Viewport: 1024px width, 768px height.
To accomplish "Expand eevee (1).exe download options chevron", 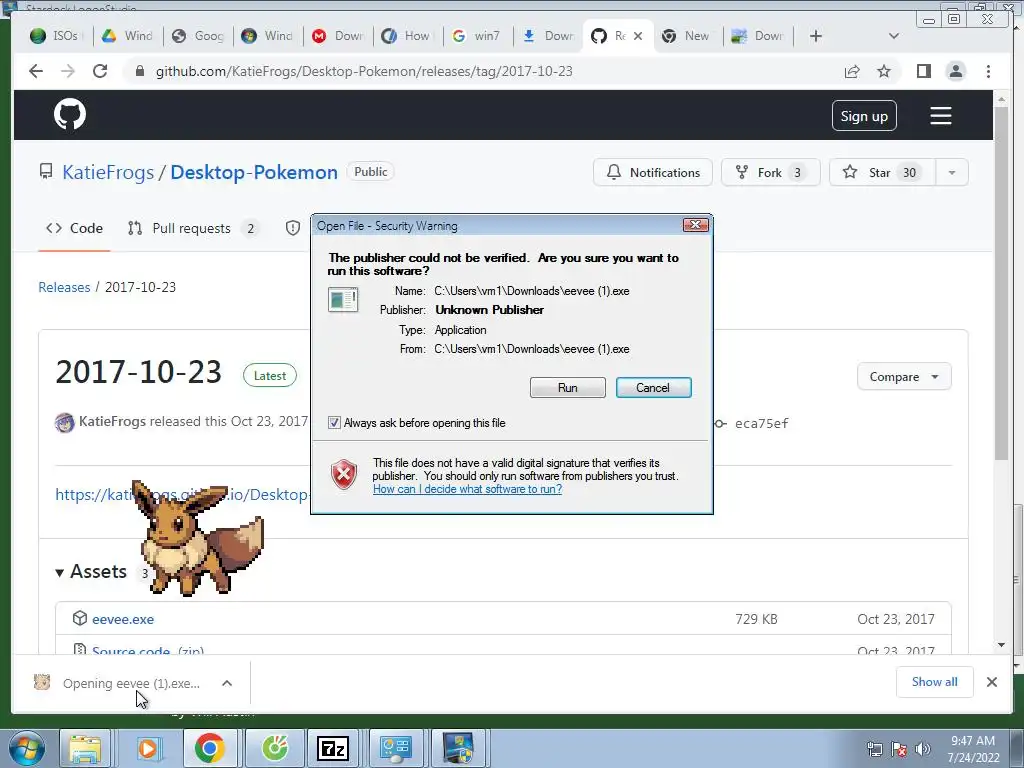I will pos(227,683).
